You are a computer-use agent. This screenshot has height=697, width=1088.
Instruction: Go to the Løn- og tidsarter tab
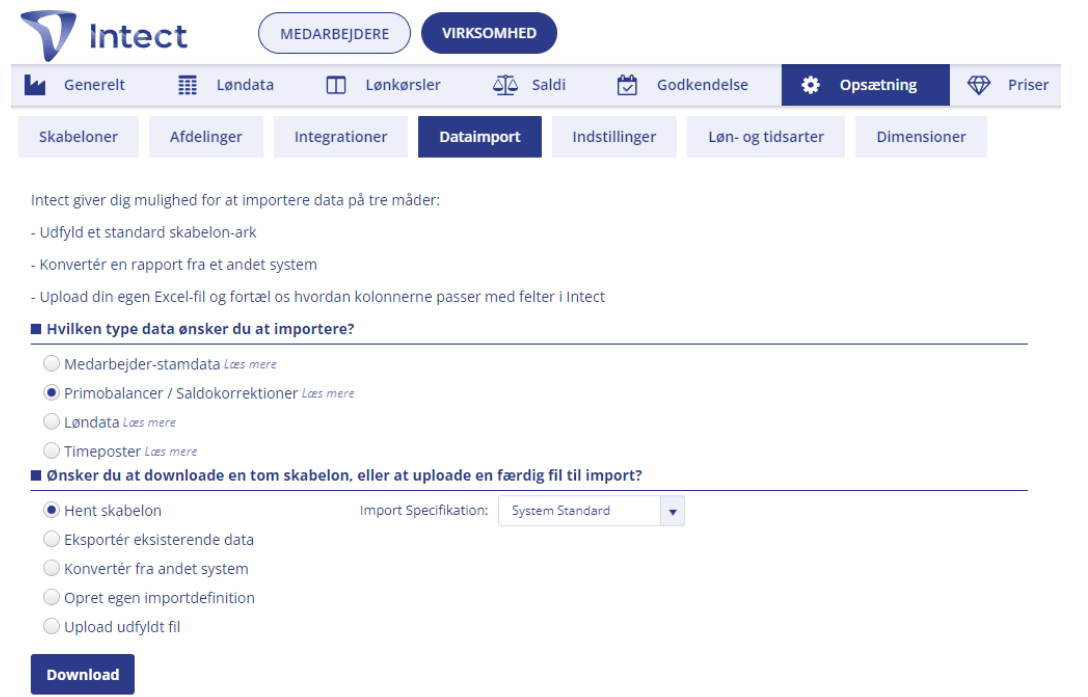[766, 137]
